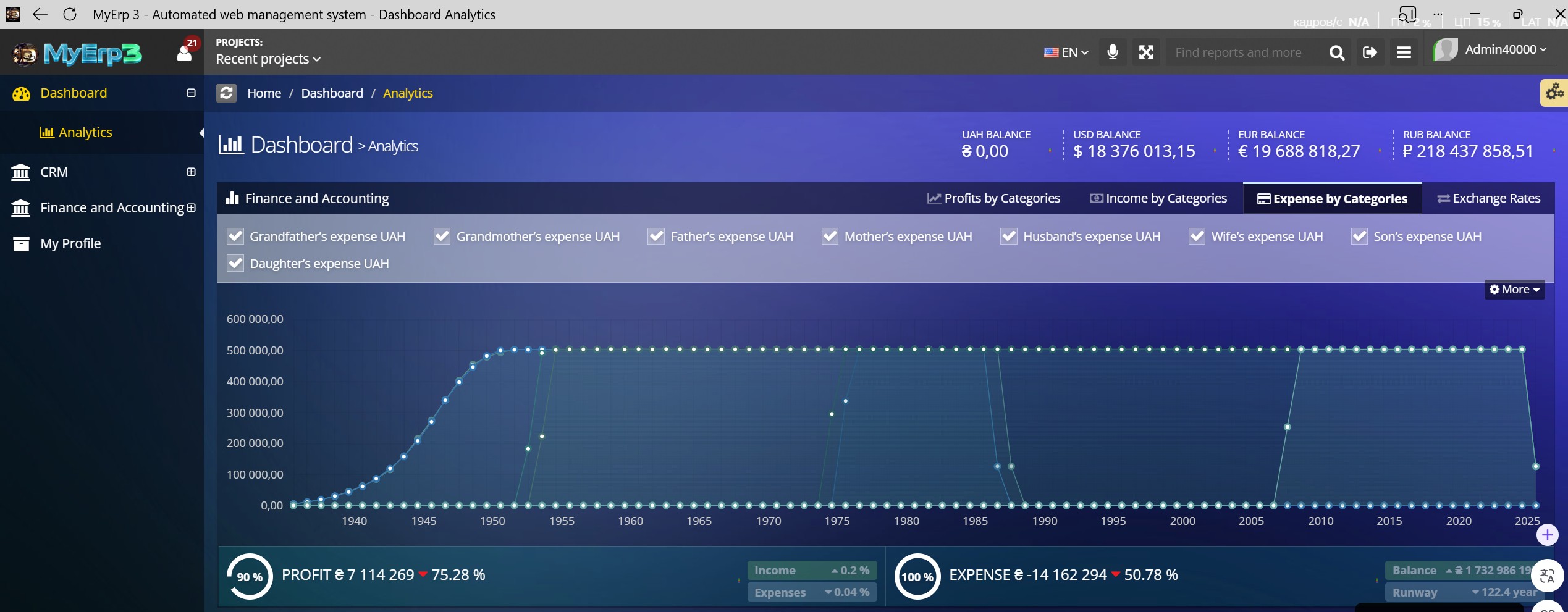This screenshot has height=612, width=1568.
Task: Click the Admin40000 avatar image
Action: pos(1446,50)
